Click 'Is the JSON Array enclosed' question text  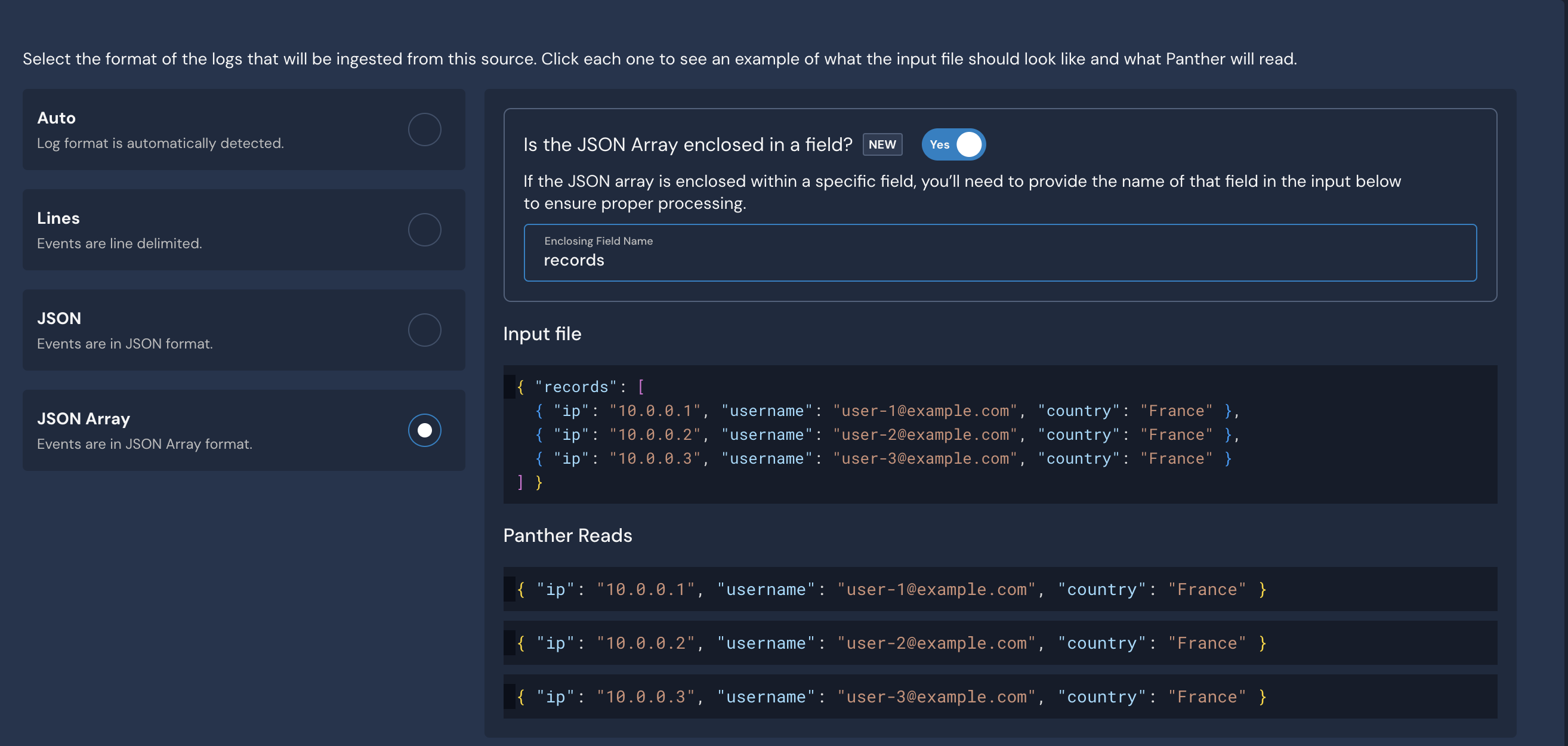point(687,145)
